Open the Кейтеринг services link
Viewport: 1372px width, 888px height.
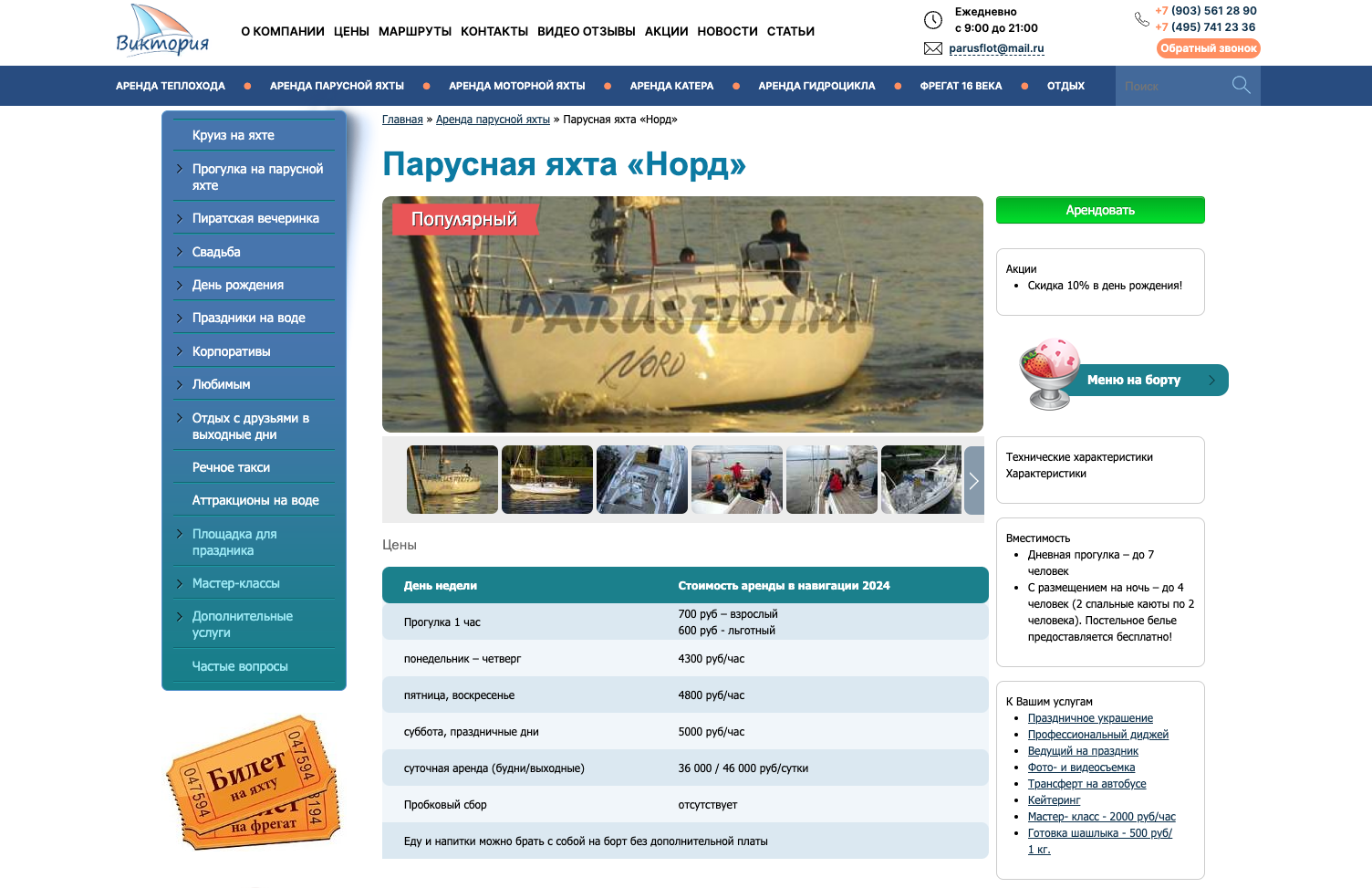pos(1054,800)
